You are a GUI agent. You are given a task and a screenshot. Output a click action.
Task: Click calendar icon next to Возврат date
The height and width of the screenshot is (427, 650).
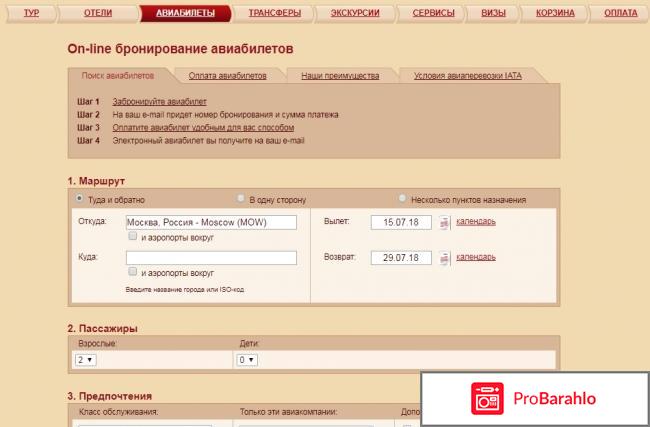444,258
